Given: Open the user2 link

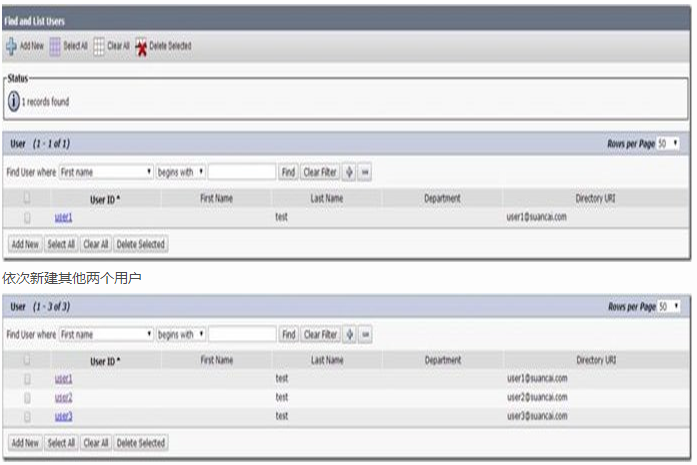Looking at the screenshot, I should 63,397.
